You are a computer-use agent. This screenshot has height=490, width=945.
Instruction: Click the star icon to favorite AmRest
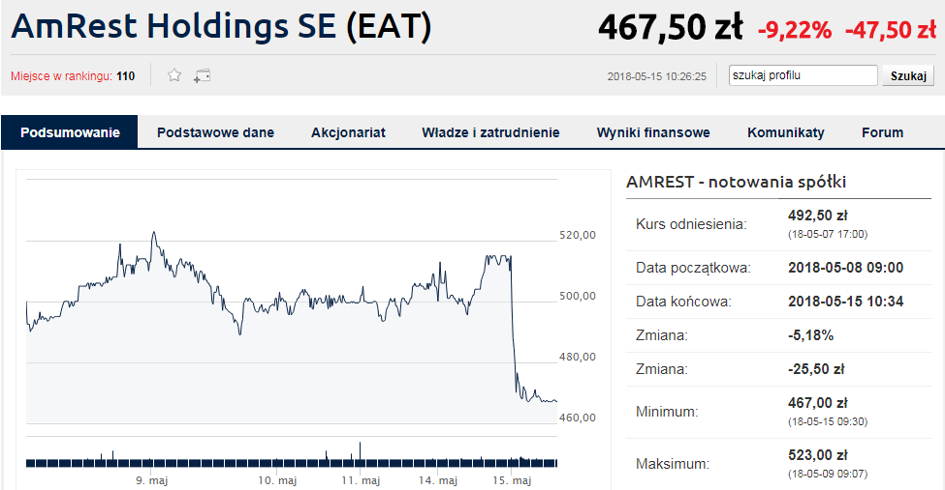(174, 75)
